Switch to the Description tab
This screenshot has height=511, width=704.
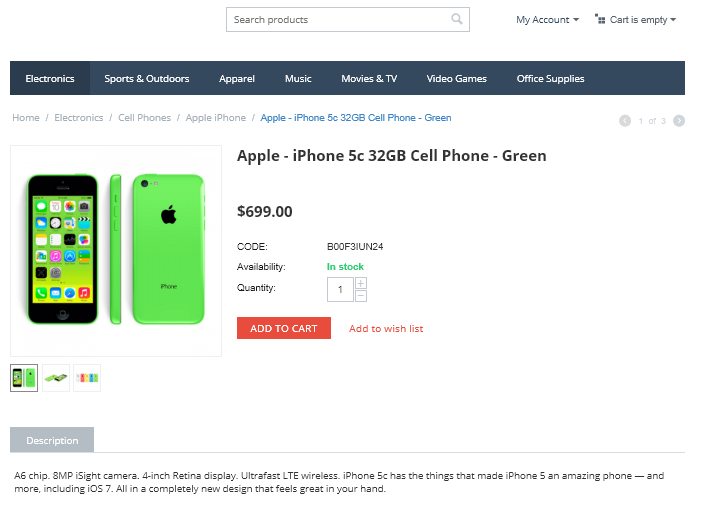(x=52, y=440)
